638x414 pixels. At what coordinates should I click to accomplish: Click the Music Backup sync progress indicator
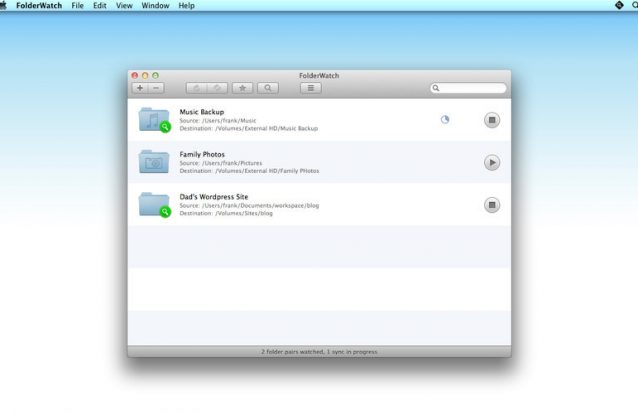coord(445,119)
